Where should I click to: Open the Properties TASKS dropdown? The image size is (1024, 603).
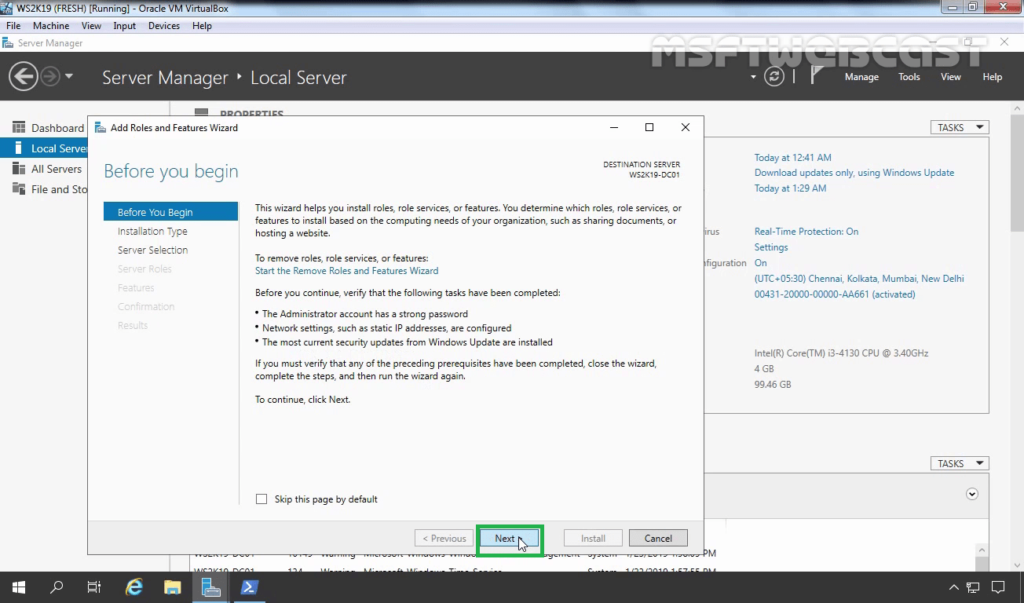[x=959, y=127]
